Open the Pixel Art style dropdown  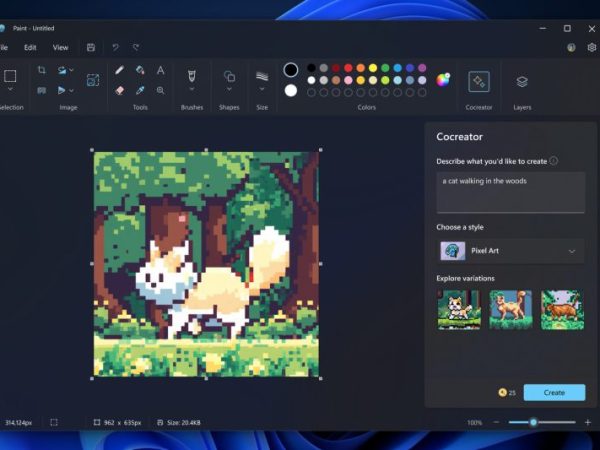coord(510,251)
